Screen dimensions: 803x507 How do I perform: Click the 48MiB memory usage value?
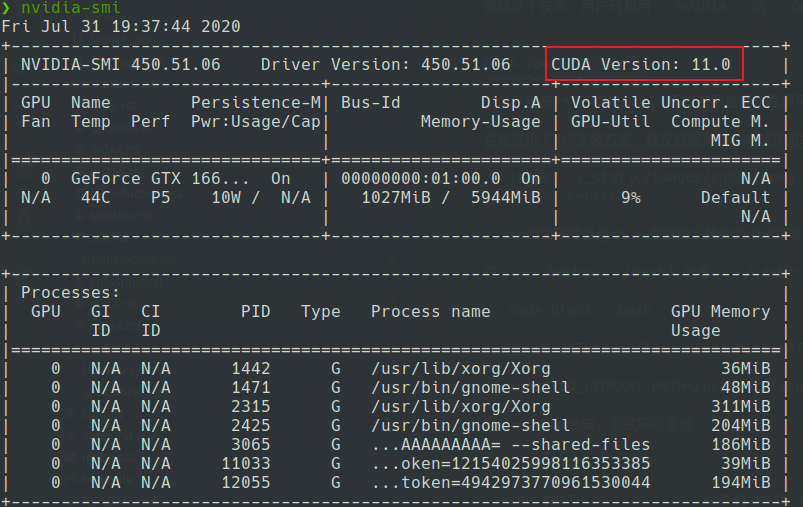746,387
